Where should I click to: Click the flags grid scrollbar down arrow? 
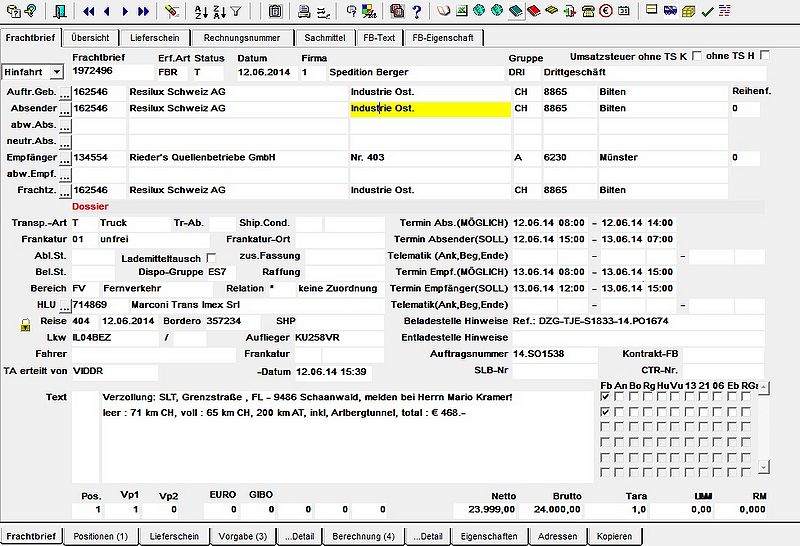click(764, 466)
